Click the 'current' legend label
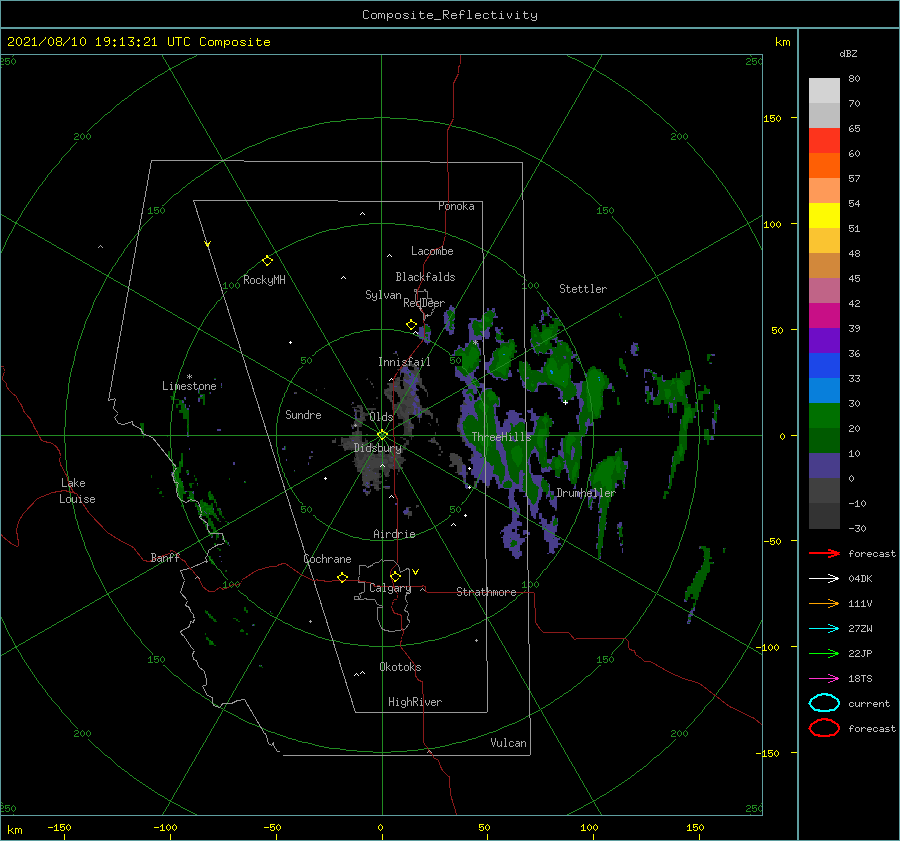This screenshot has width=900, height=841. [x=869, y=703]
